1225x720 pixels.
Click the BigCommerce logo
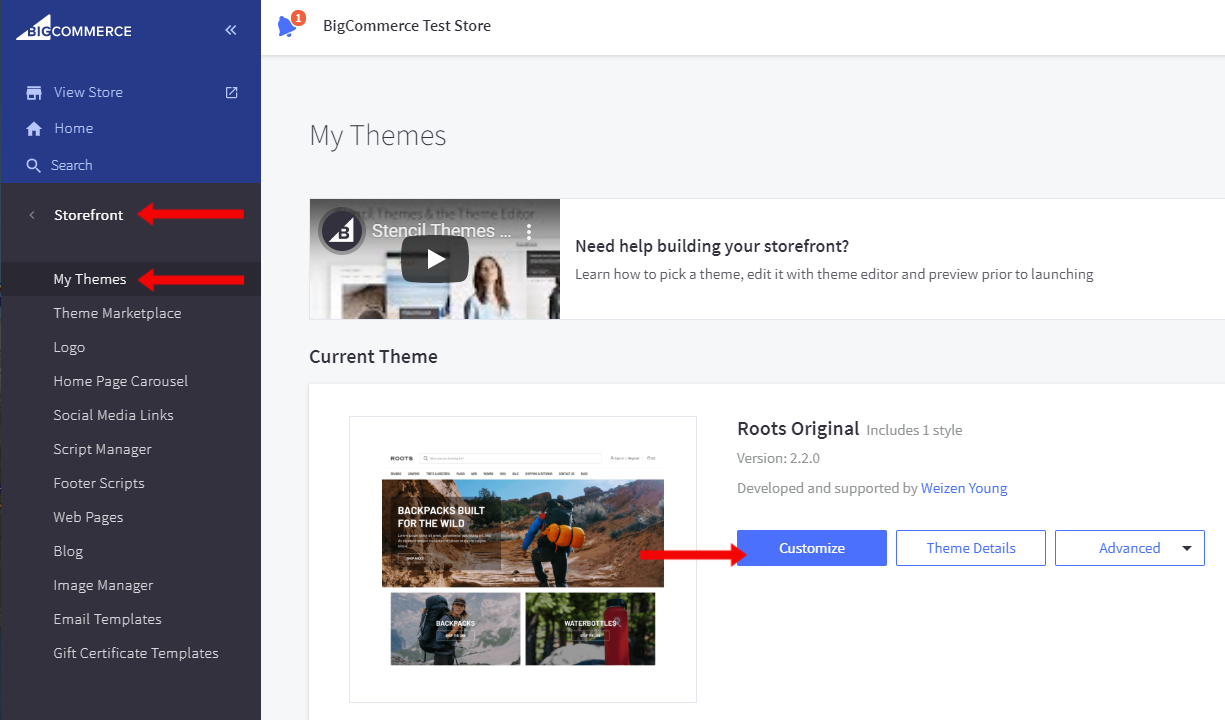pos(73,28)
